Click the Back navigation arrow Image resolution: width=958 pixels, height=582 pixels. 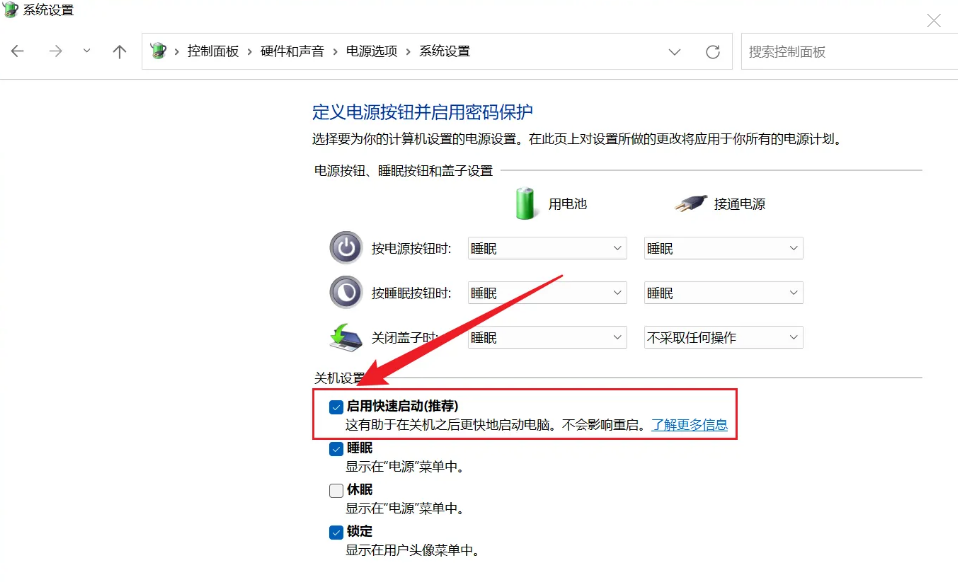(x=18, y=52)
